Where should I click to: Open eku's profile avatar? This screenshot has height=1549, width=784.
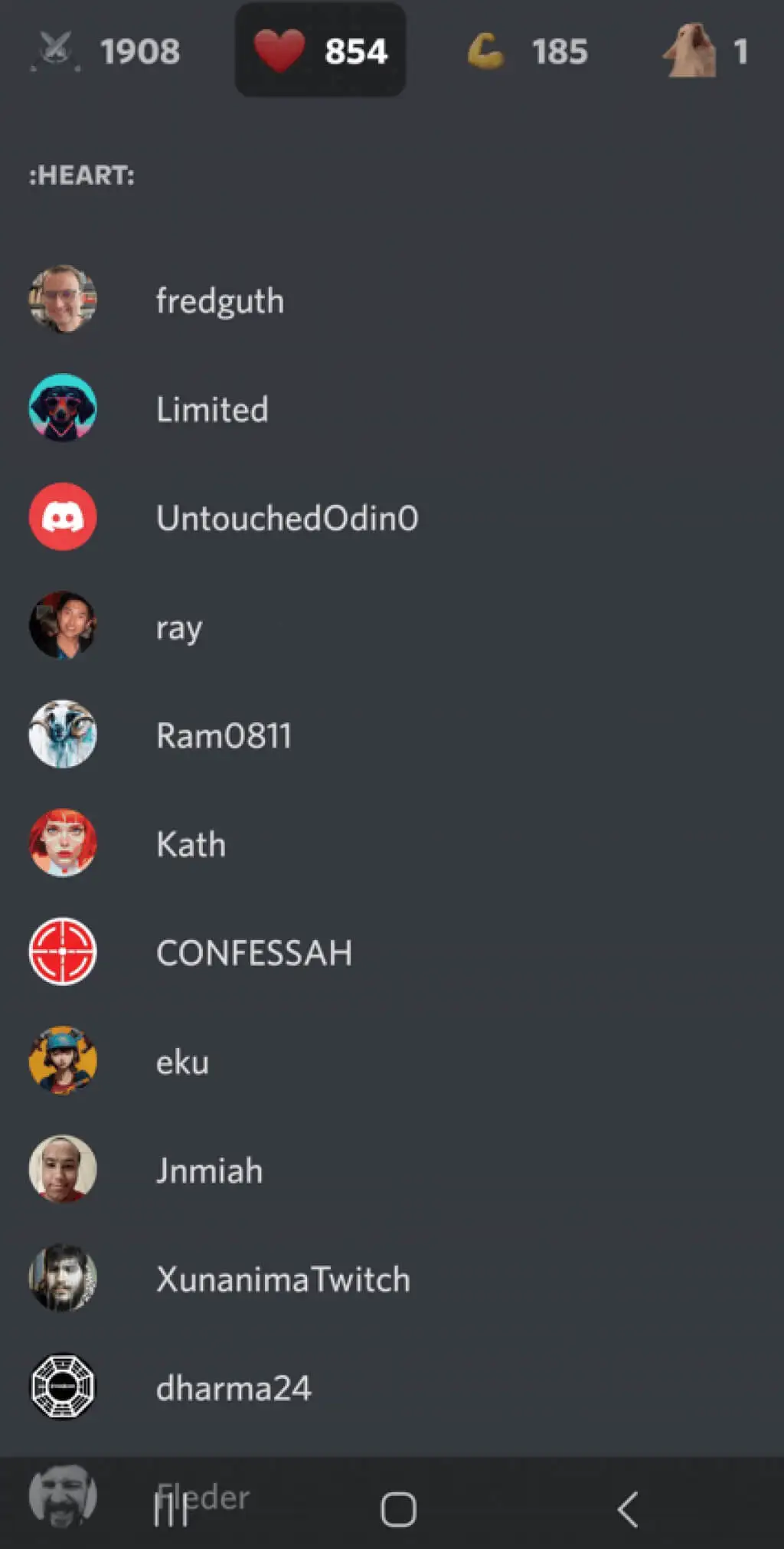[x=63, y=1060]
